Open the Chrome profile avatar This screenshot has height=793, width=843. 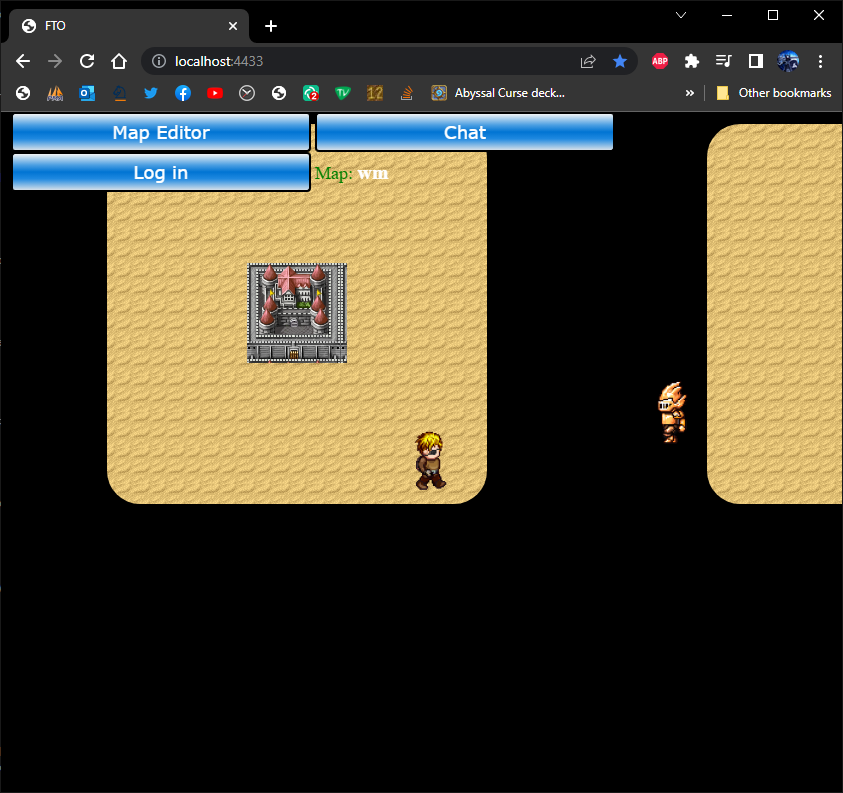[788, 61]
